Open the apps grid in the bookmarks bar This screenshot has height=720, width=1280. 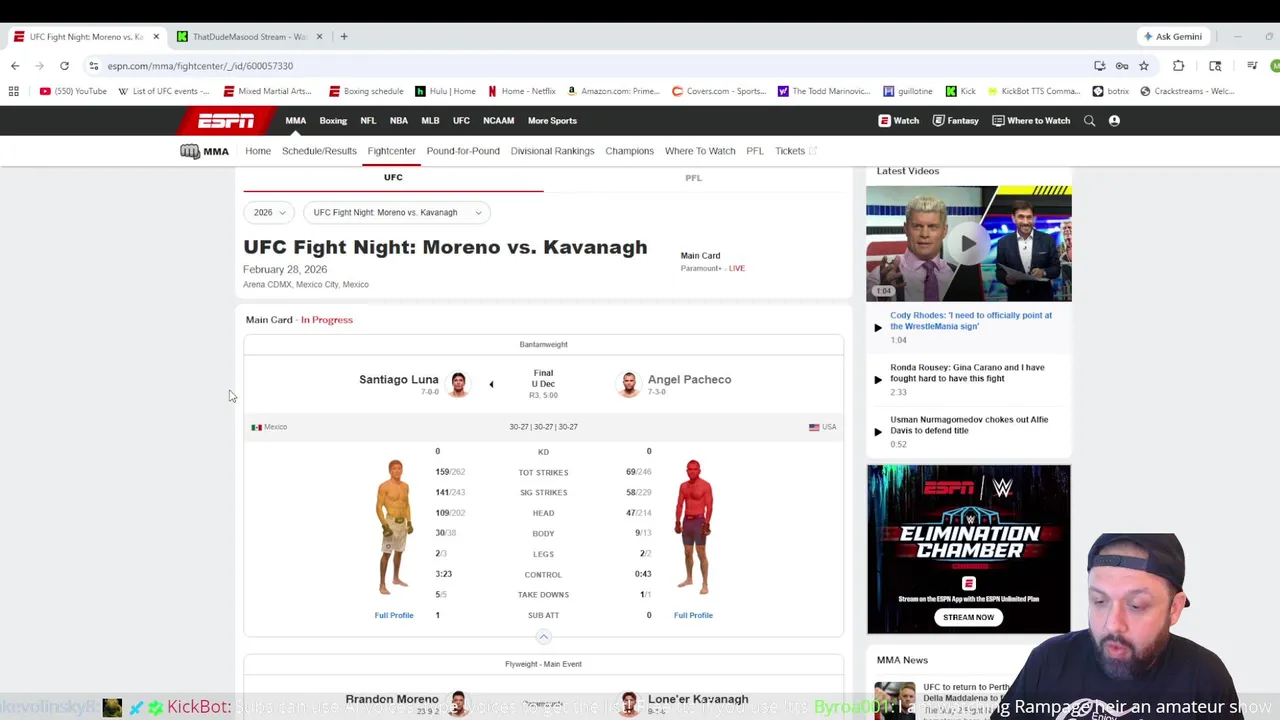14,91
